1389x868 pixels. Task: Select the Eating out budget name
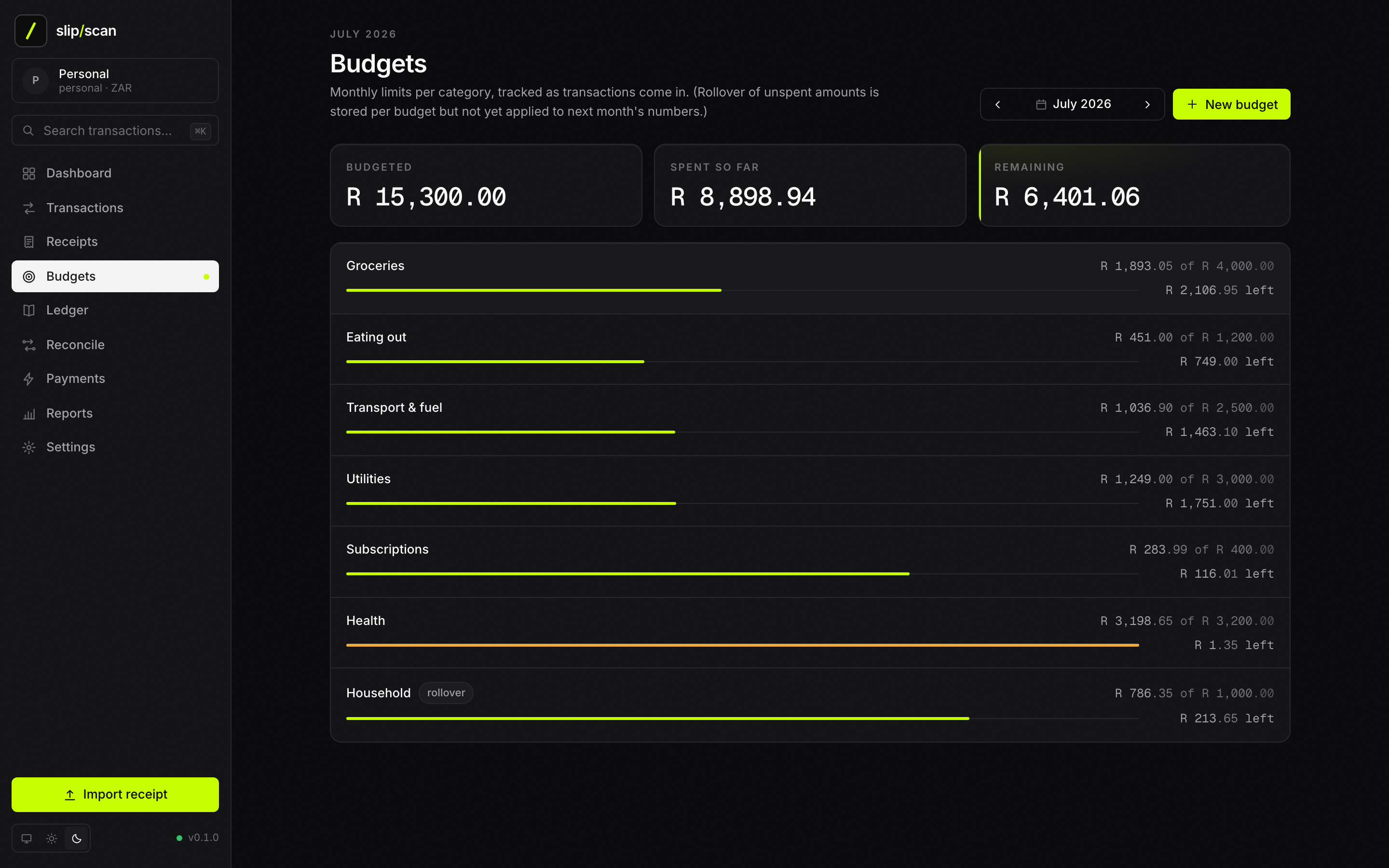pyautogui.click(x=376, y=337)
